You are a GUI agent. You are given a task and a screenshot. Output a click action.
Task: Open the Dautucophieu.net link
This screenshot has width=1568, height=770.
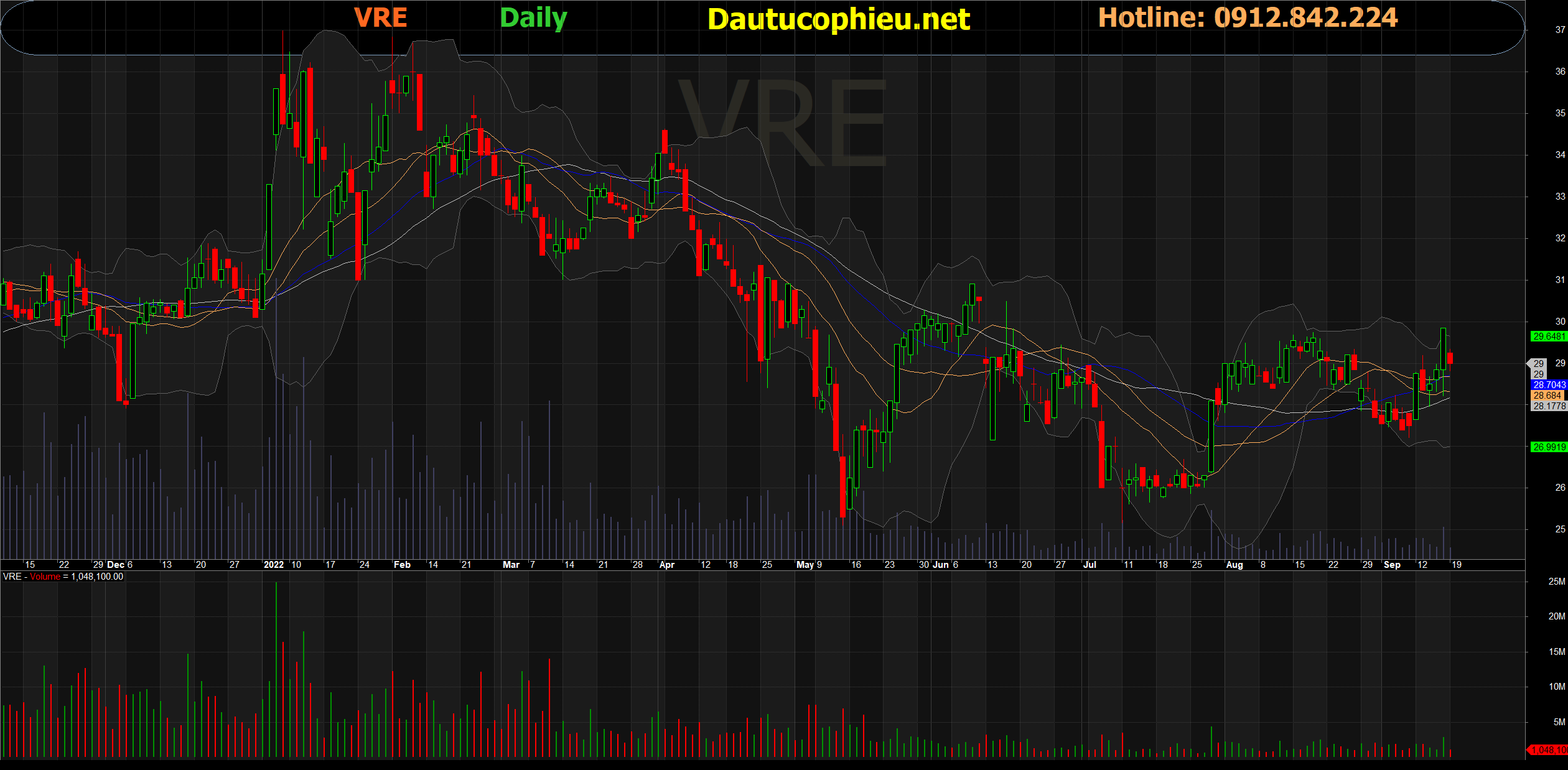coord(838,19)
